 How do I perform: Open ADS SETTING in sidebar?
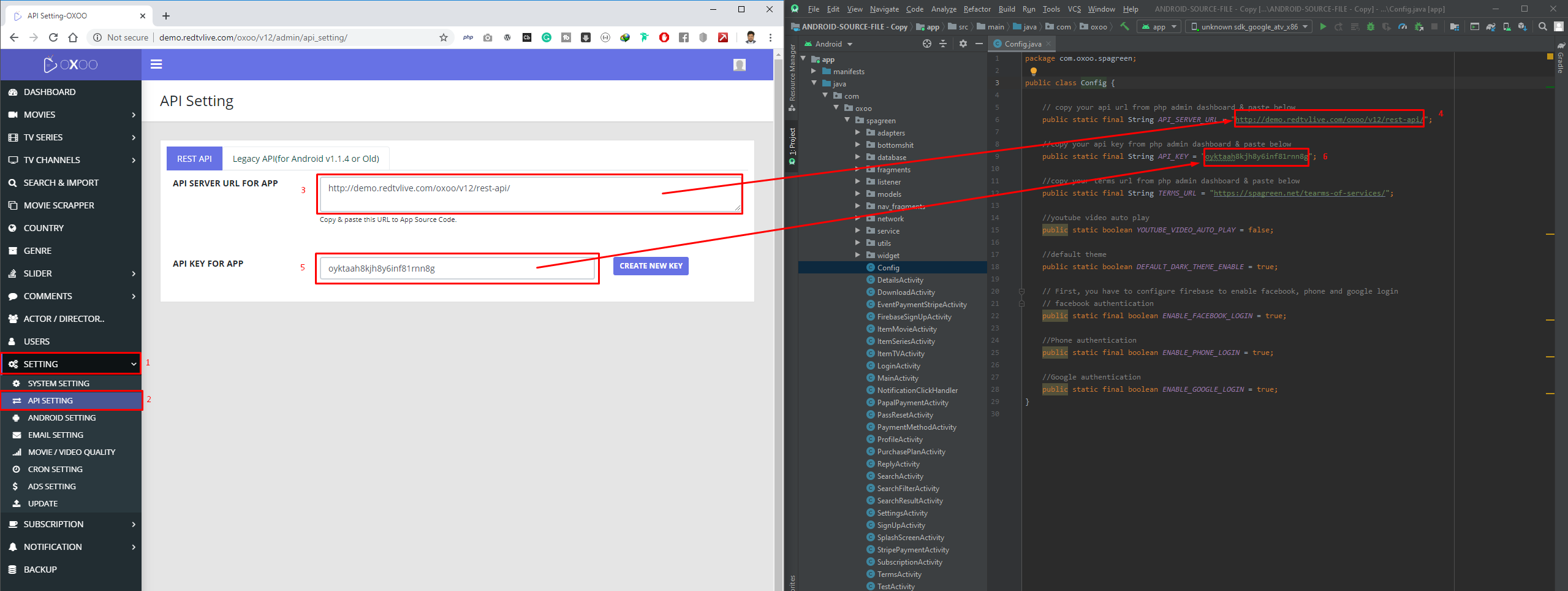coord(71,486)
